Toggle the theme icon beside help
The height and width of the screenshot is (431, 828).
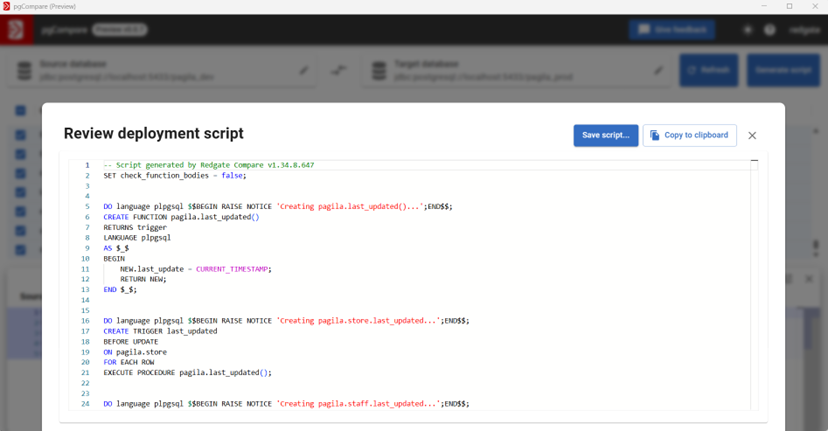pyautogui.click(x=747, y=30)
